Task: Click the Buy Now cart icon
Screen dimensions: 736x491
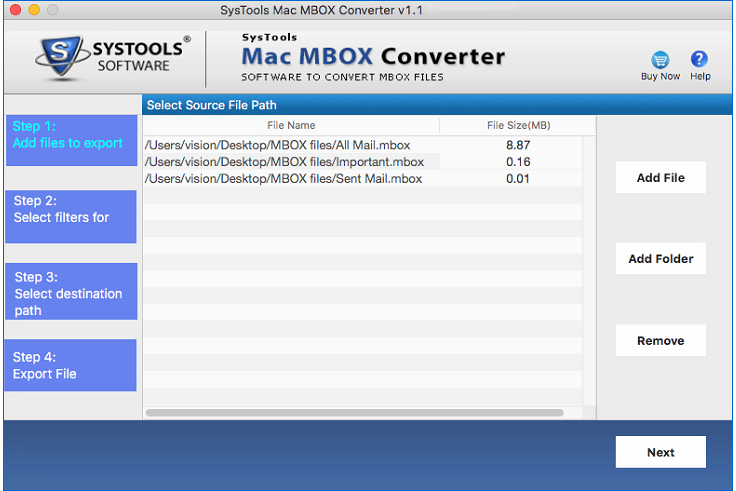Action: tap(660, 60)
